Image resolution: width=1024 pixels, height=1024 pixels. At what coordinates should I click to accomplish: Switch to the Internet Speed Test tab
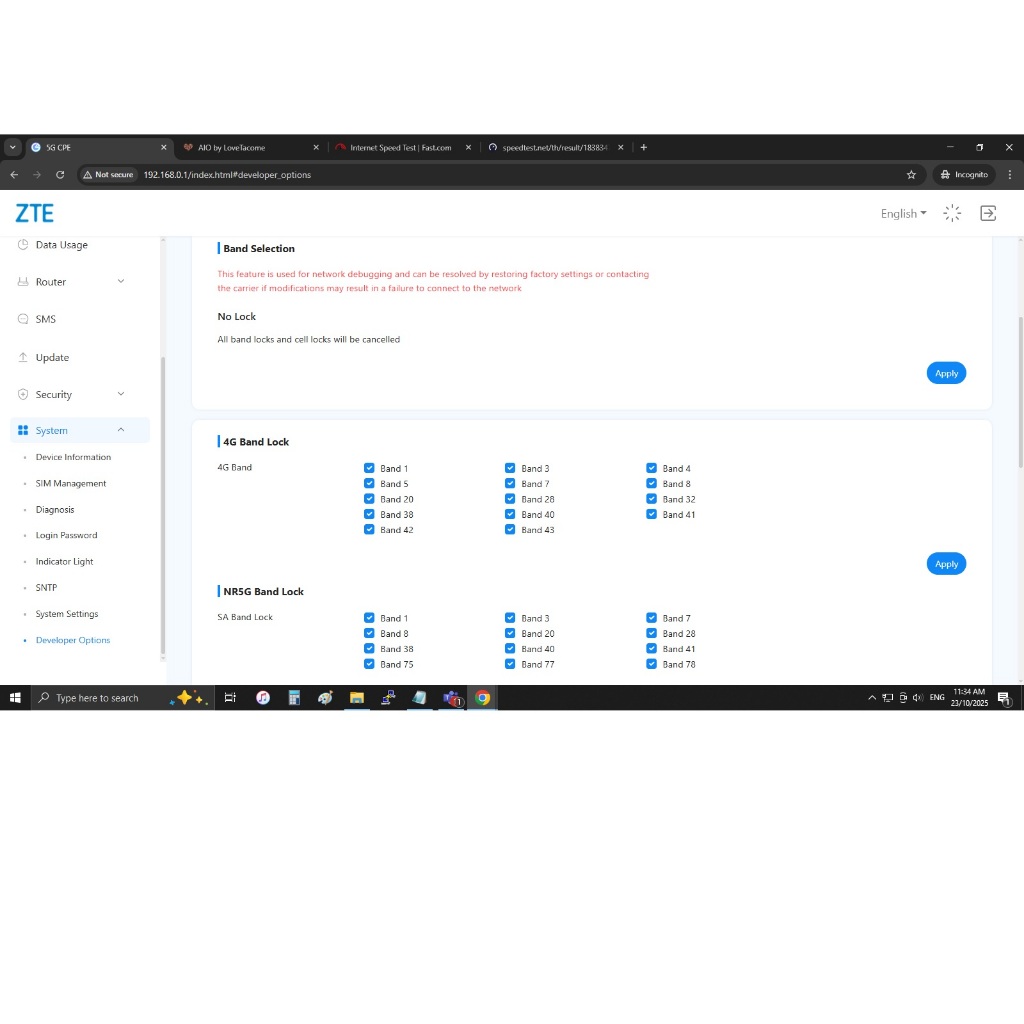pos(400,148)
